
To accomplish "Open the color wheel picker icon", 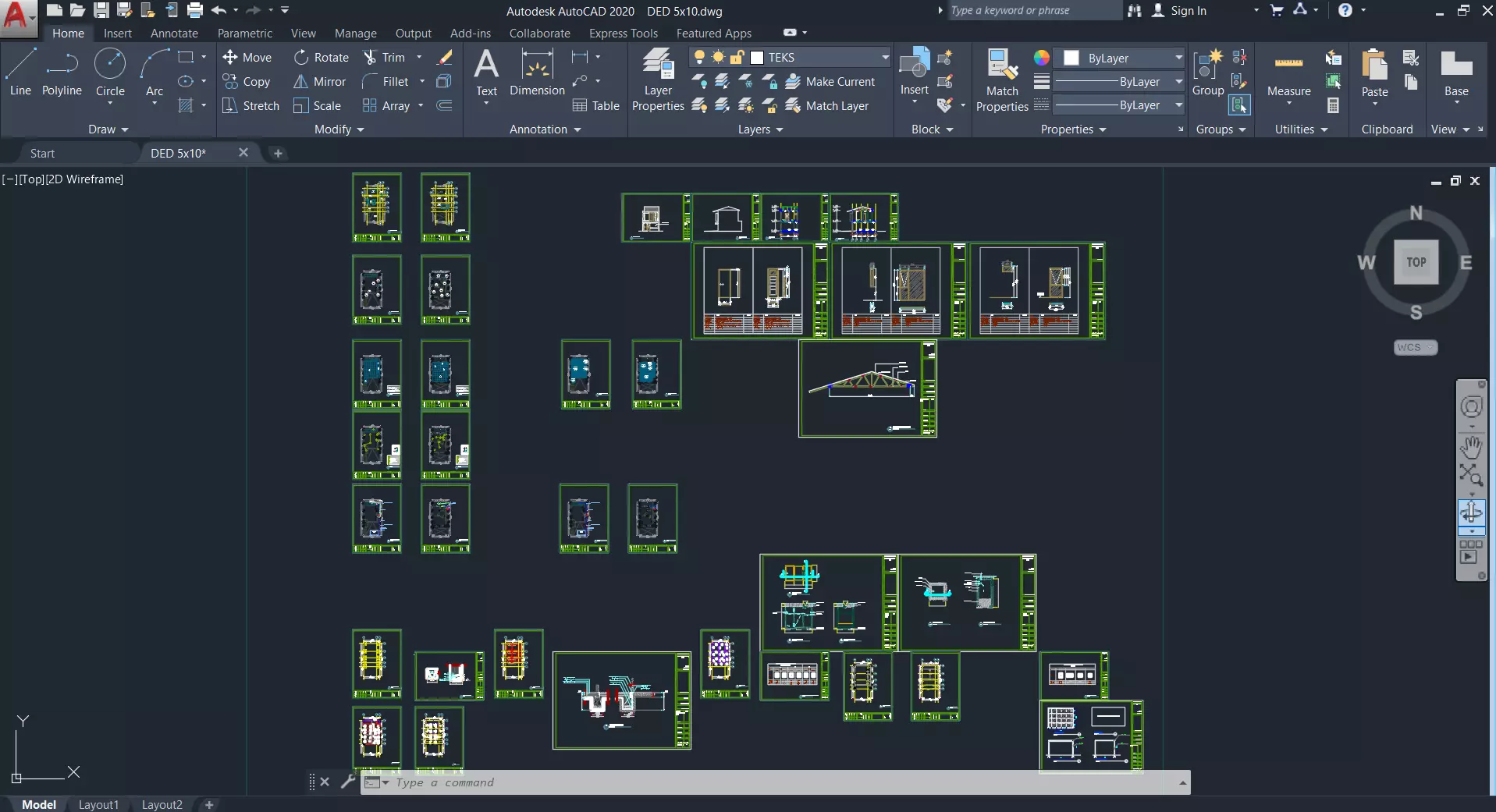I will (1042, 57).
